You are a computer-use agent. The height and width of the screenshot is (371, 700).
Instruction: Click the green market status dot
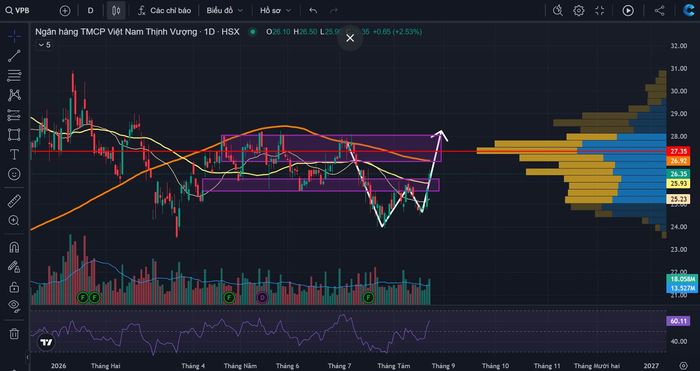253,32
